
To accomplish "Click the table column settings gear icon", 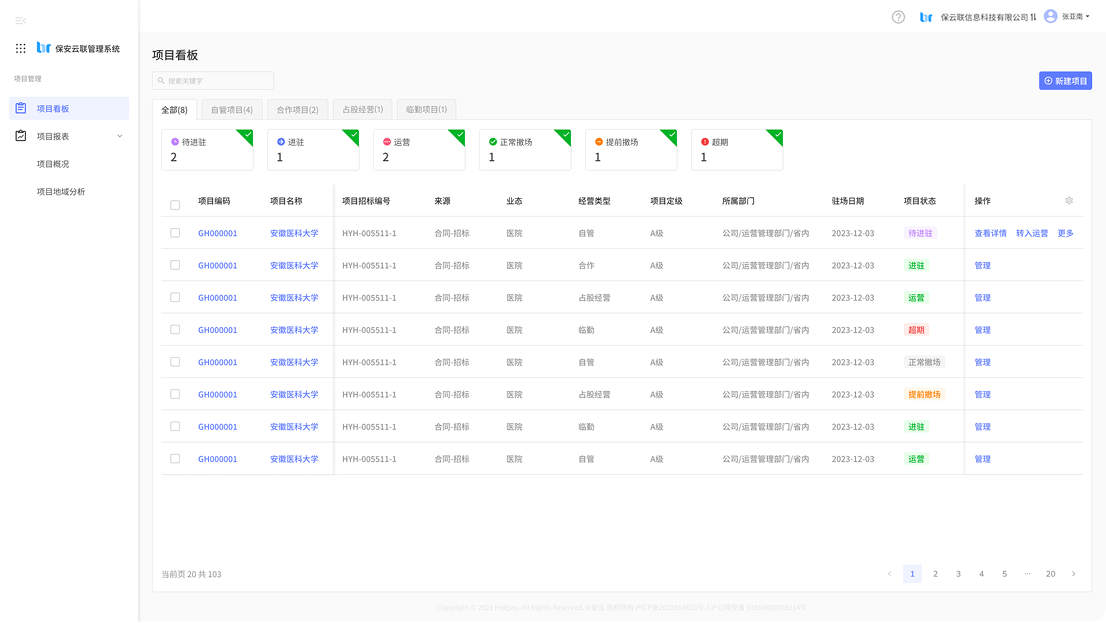I will 1069,201.
